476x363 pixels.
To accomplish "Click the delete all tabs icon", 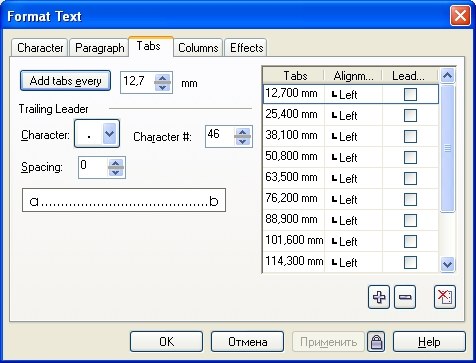I will click(x=445, y=297).
